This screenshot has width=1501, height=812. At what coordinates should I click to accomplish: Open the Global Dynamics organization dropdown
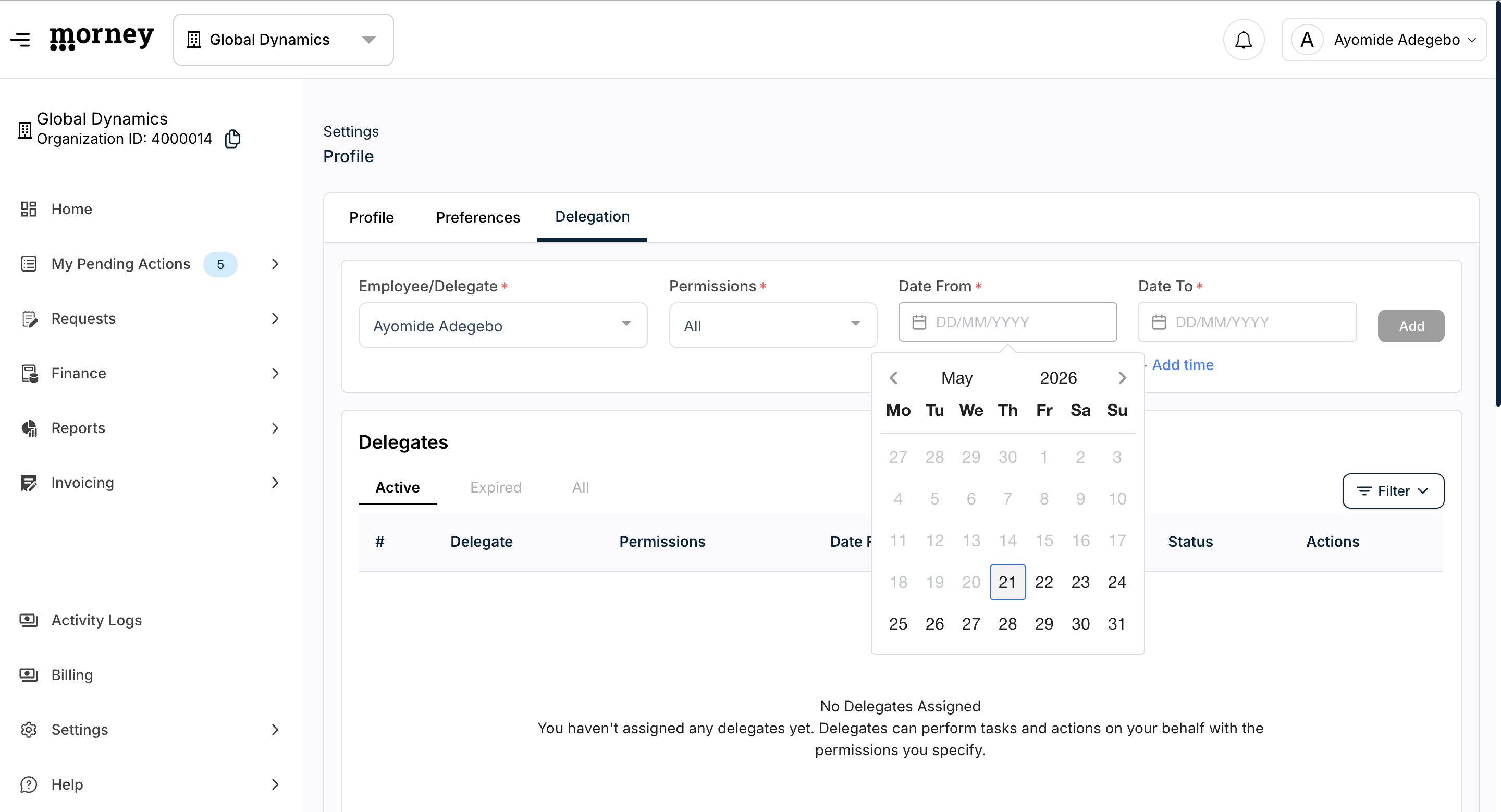click(x=283, y=40)
